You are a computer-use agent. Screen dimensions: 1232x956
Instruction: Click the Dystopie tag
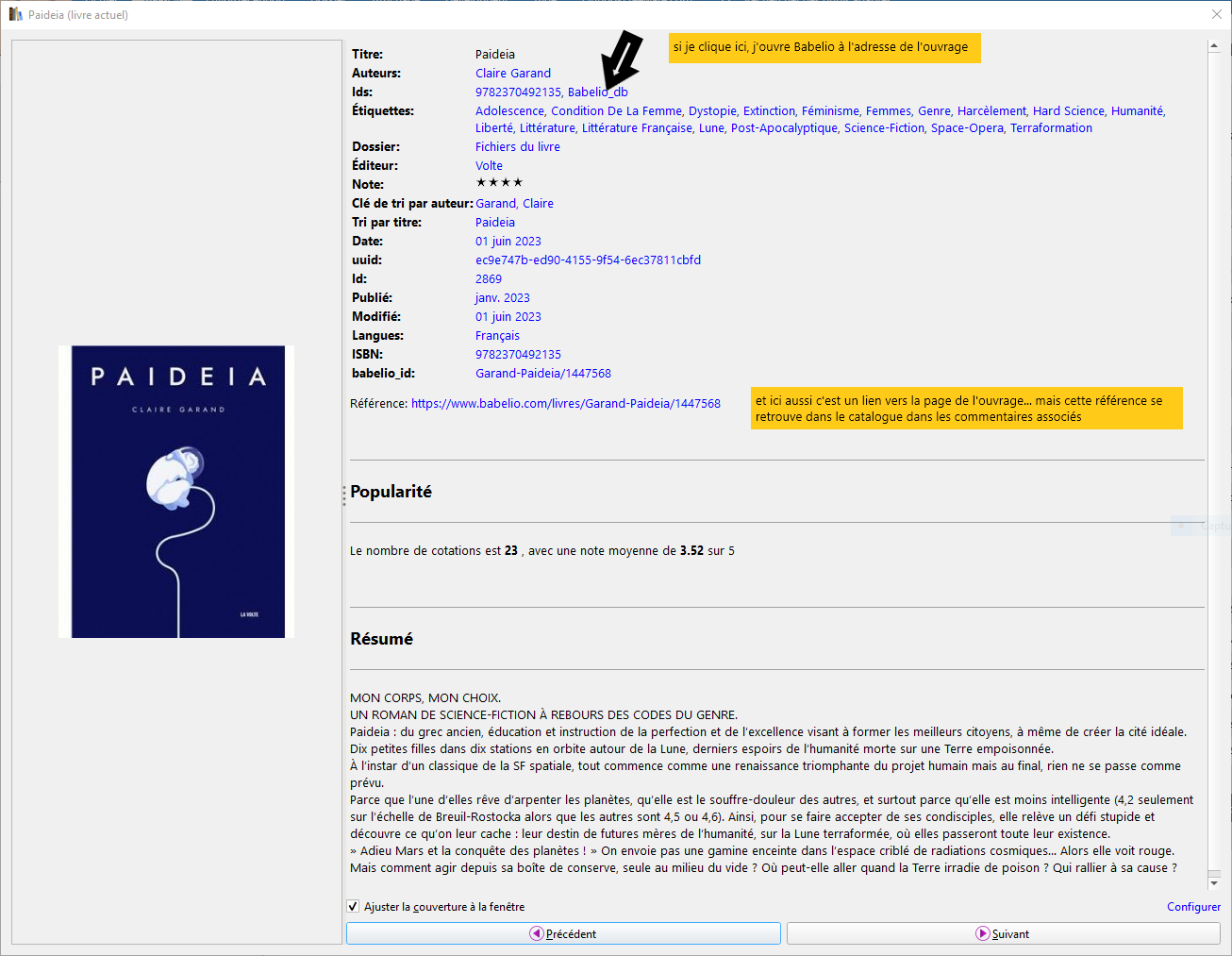[712, 110]
